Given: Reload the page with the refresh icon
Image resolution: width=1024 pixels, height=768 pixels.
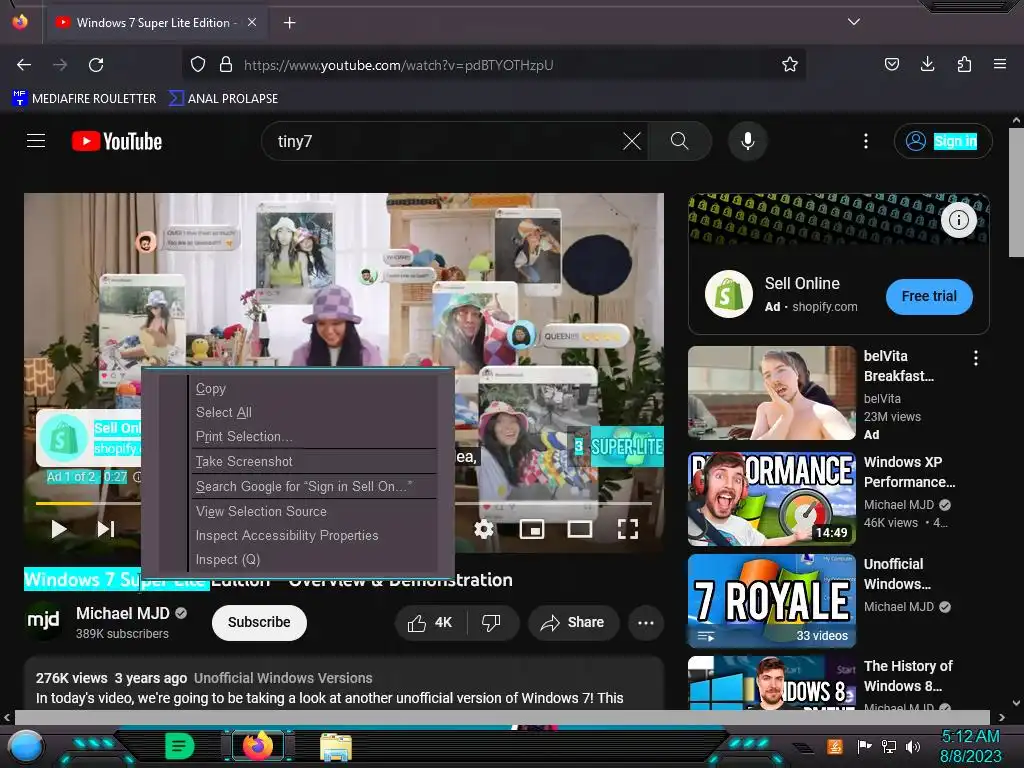Looking at the screenshot, I should (96, 65).
